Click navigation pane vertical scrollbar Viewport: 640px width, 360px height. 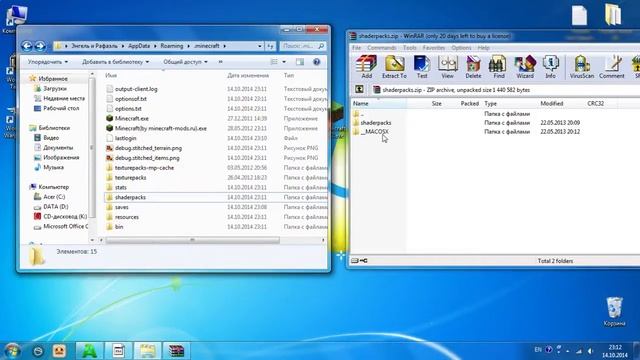point(92,147)
